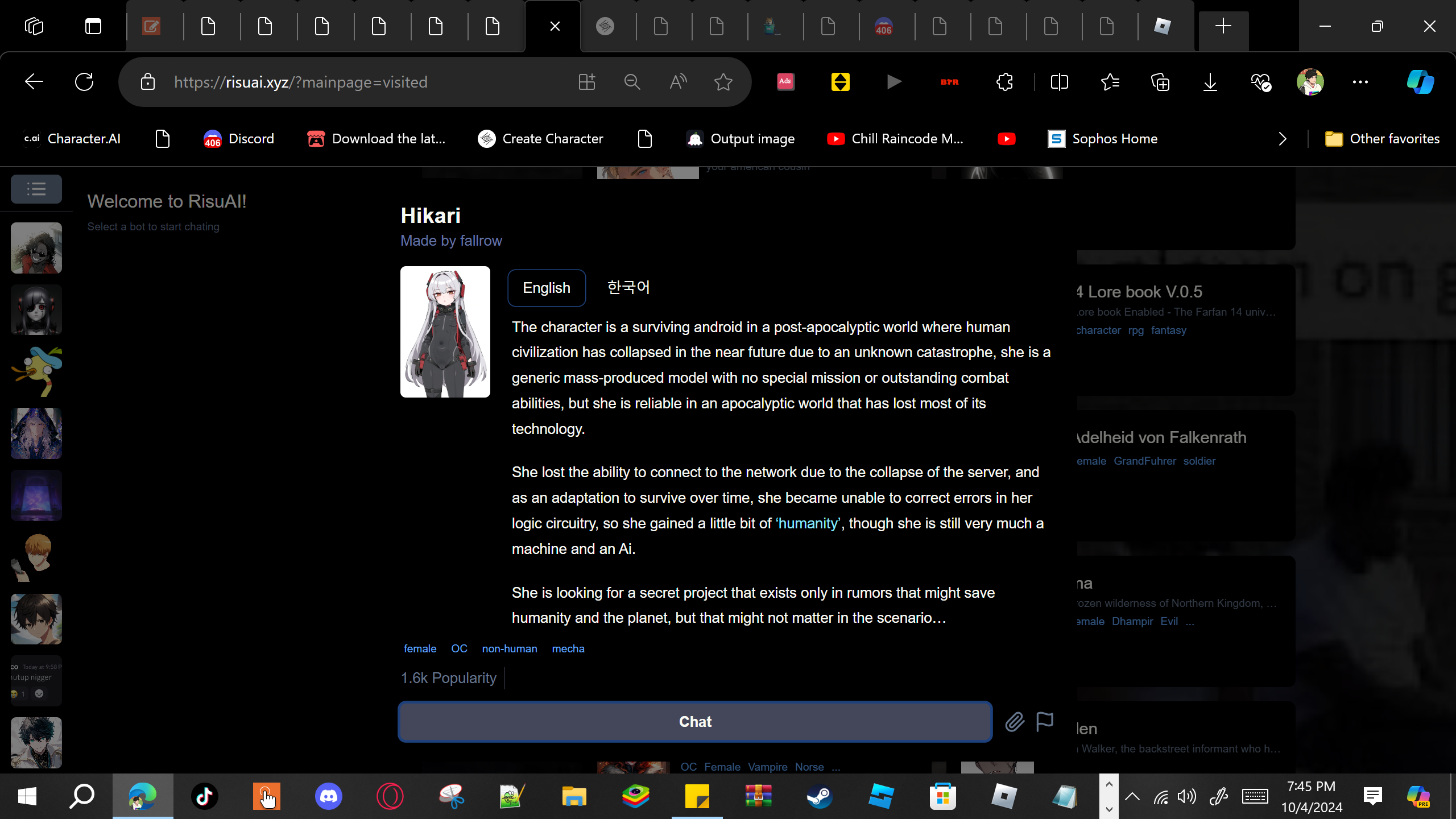
Task: Open the touch keyboard from the tray
Action: [1255, 796]
